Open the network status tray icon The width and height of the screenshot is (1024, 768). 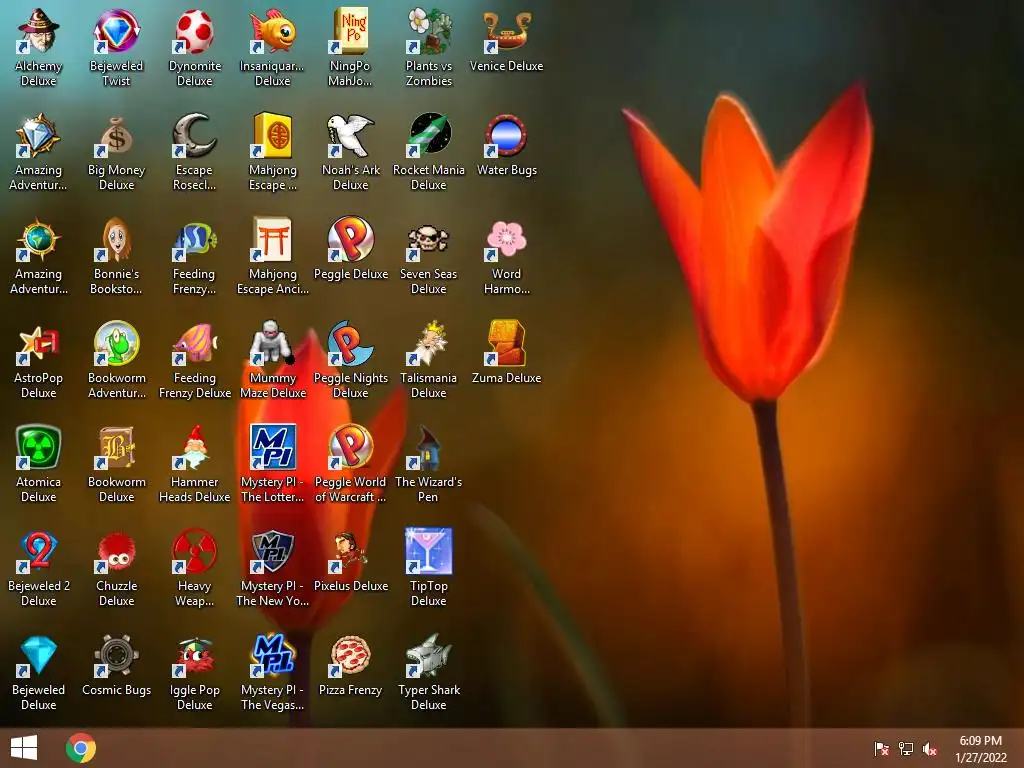(906, 748)
